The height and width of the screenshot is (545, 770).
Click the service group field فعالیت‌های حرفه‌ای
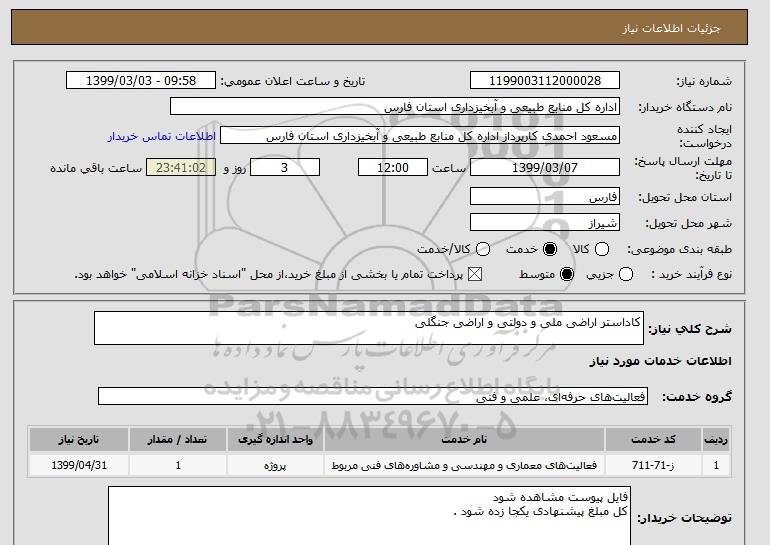pos(373,396)
